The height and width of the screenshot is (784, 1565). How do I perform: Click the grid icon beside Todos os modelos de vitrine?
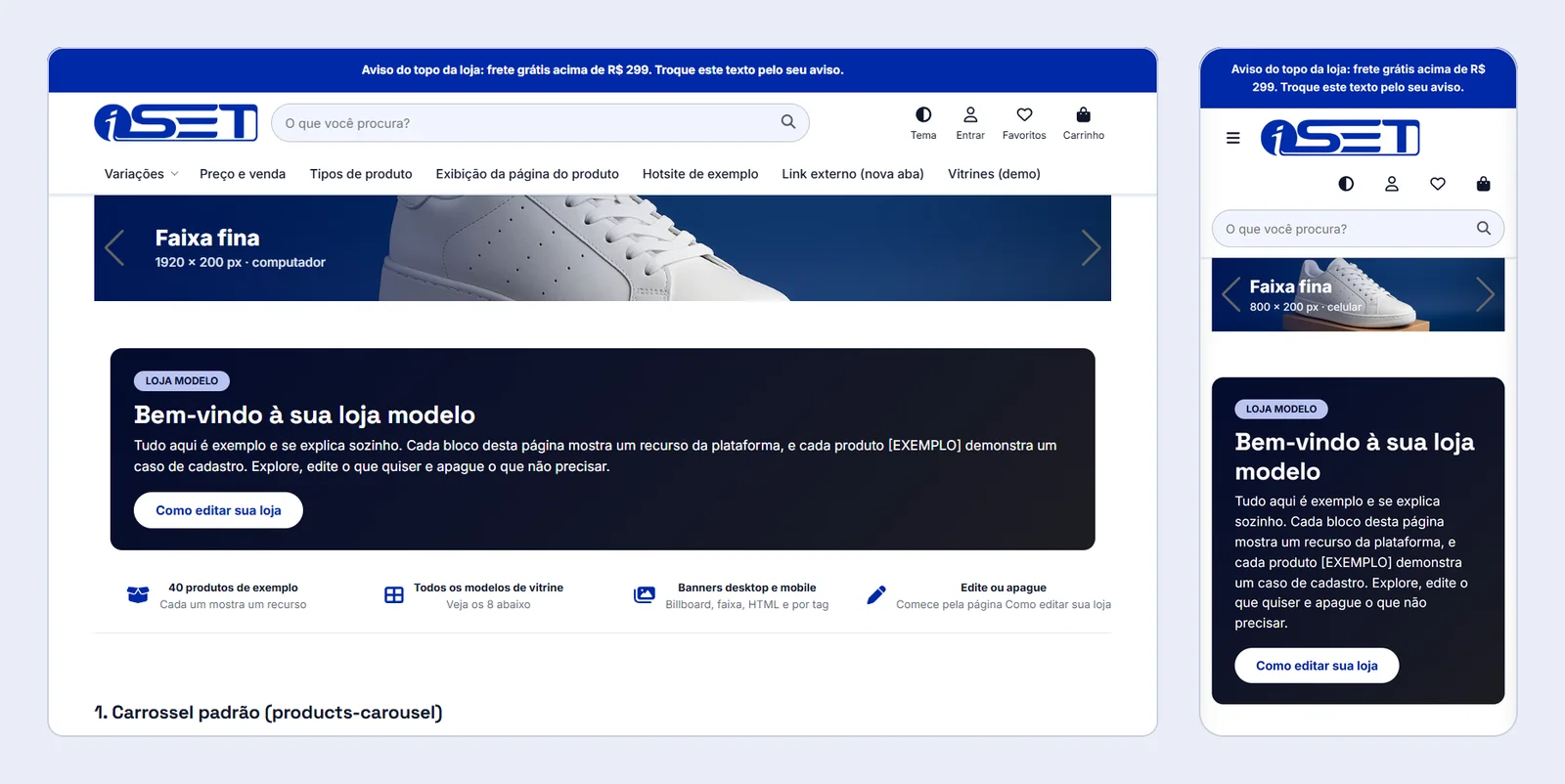394,595
